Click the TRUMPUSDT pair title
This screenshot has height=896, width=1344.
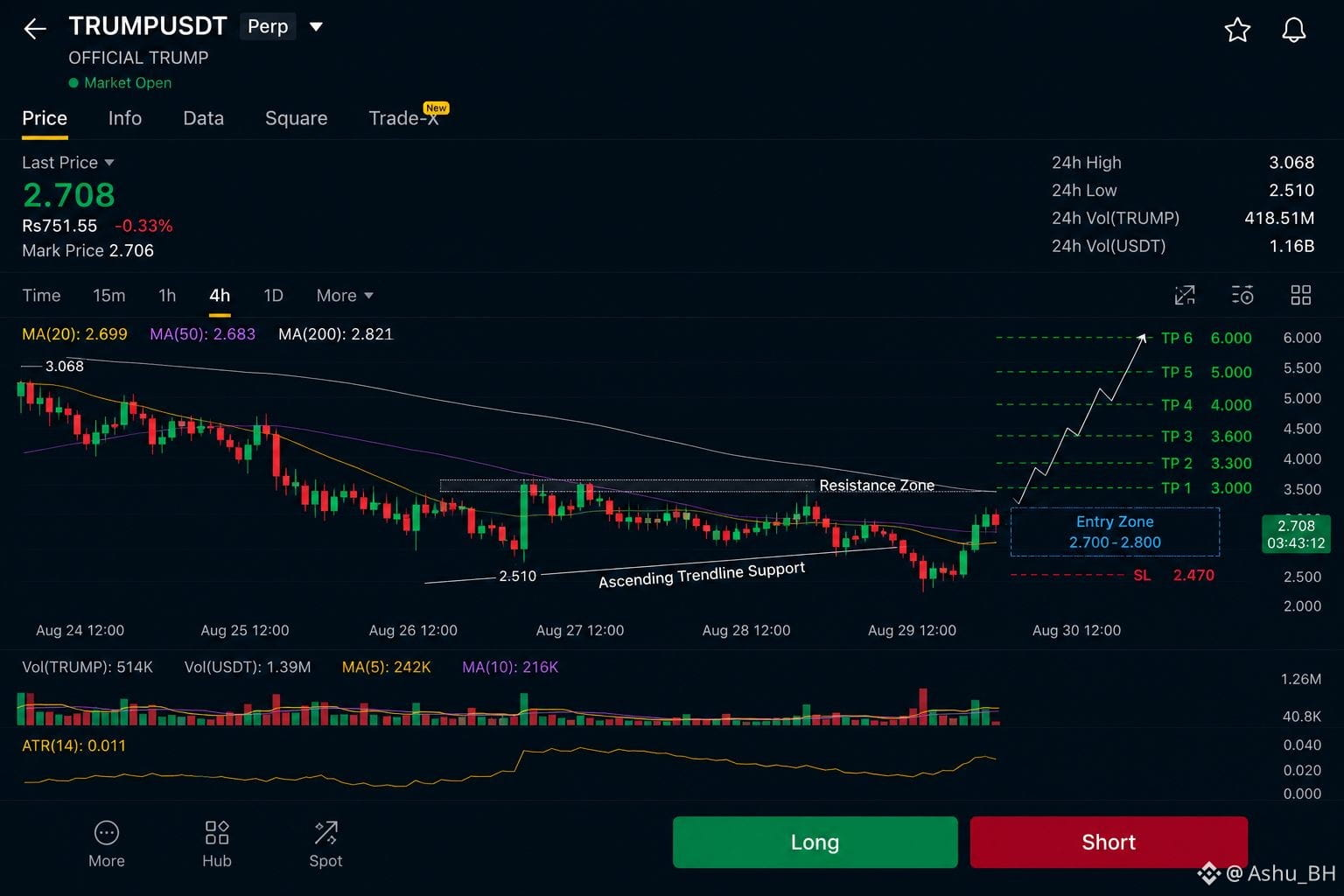coord(148,26)
